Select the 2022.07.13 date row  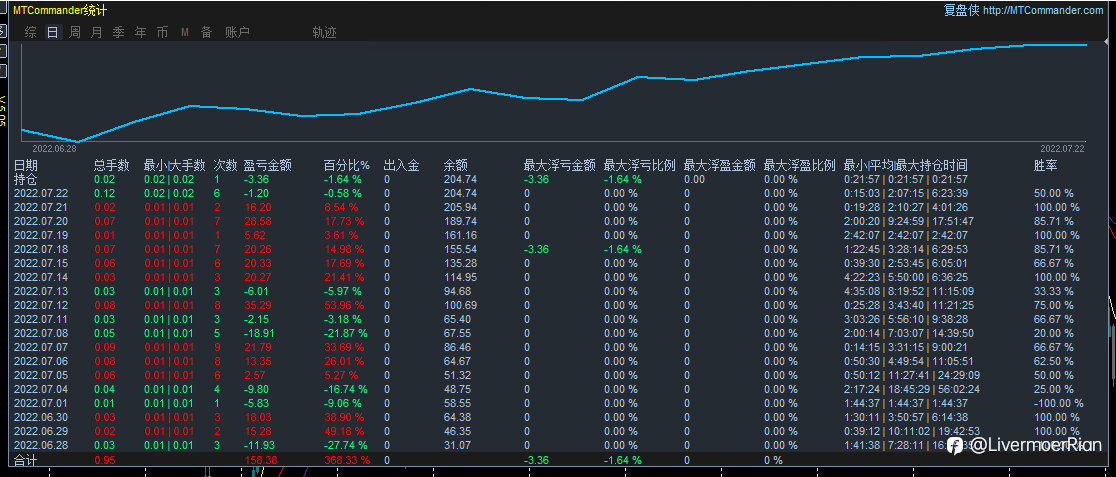coord(41,291)
